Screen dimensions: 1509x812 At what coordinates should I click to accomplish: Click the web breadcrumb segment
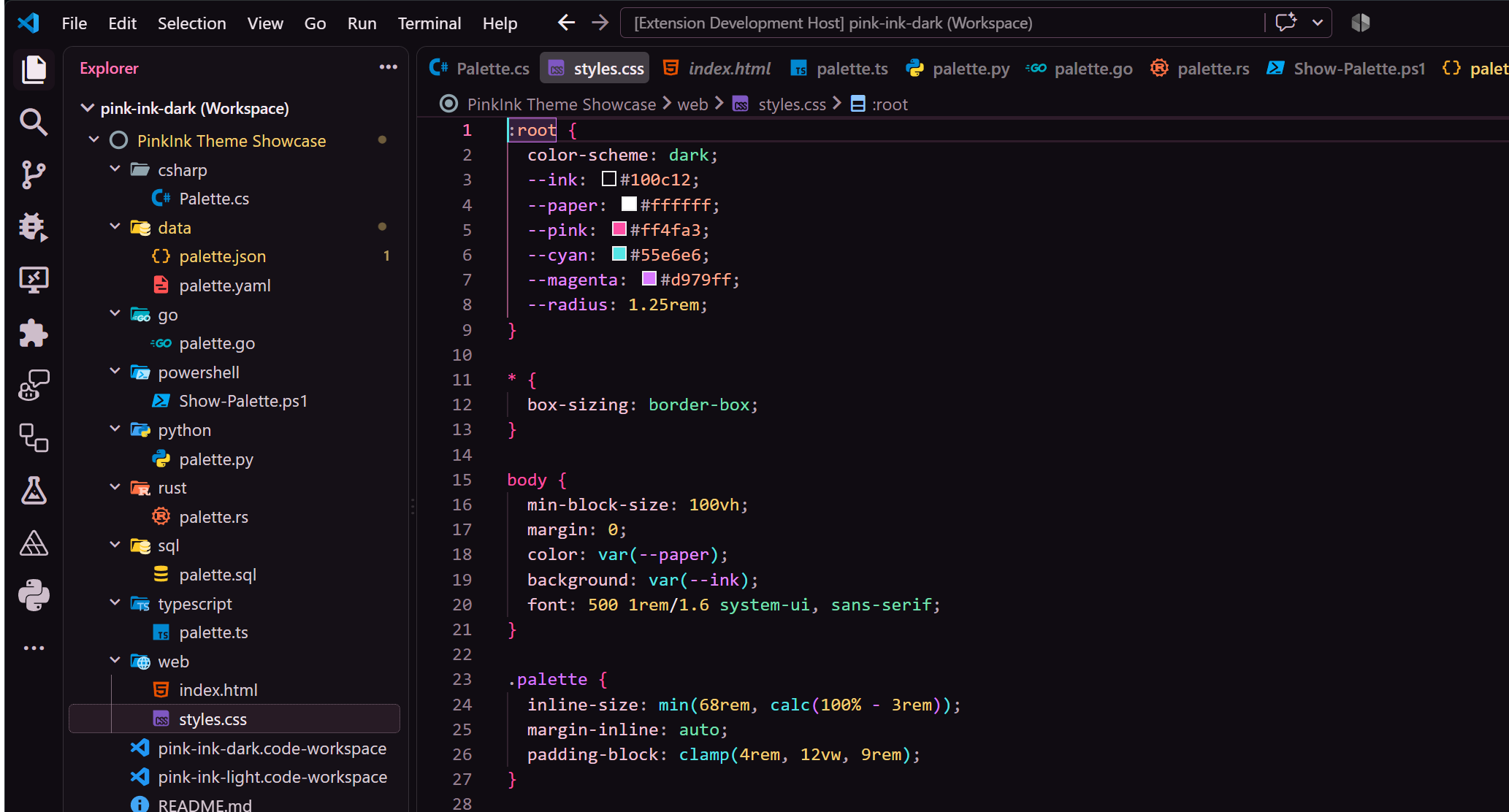click(x=692, y=104)
